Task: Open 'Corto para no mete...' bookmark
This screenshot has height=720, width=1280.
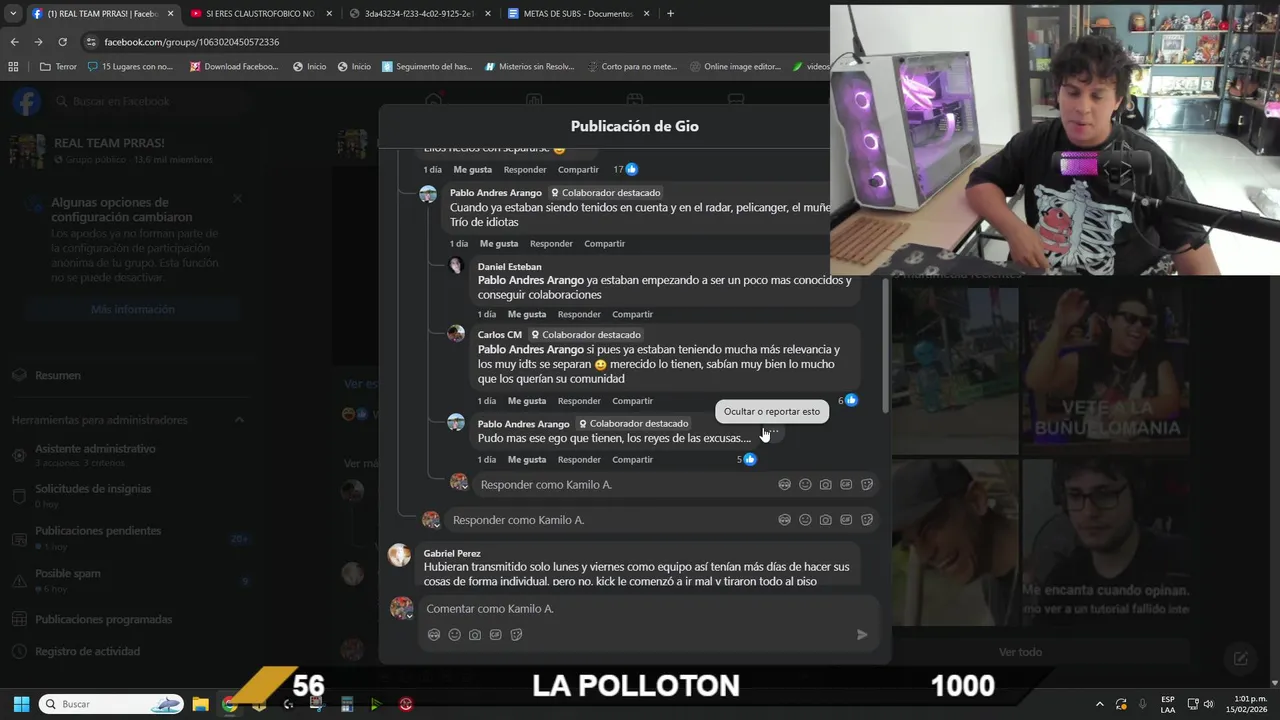Action: click(631, 67)
